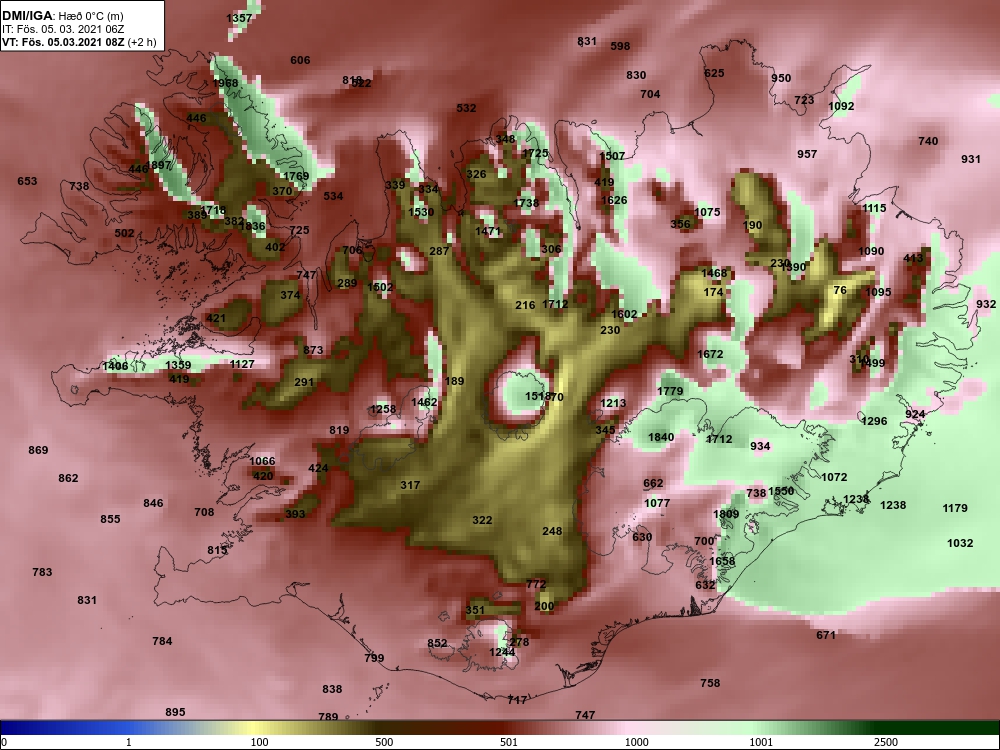The image size is (1000, 750).
Task: Pick the 1672 height value
Action: click(710, 354)
